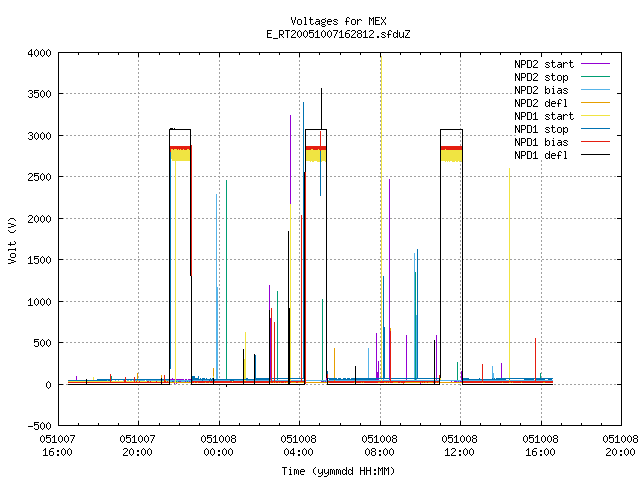
Task: Select the 'NPD2 start' legend label
Action: 544,64
